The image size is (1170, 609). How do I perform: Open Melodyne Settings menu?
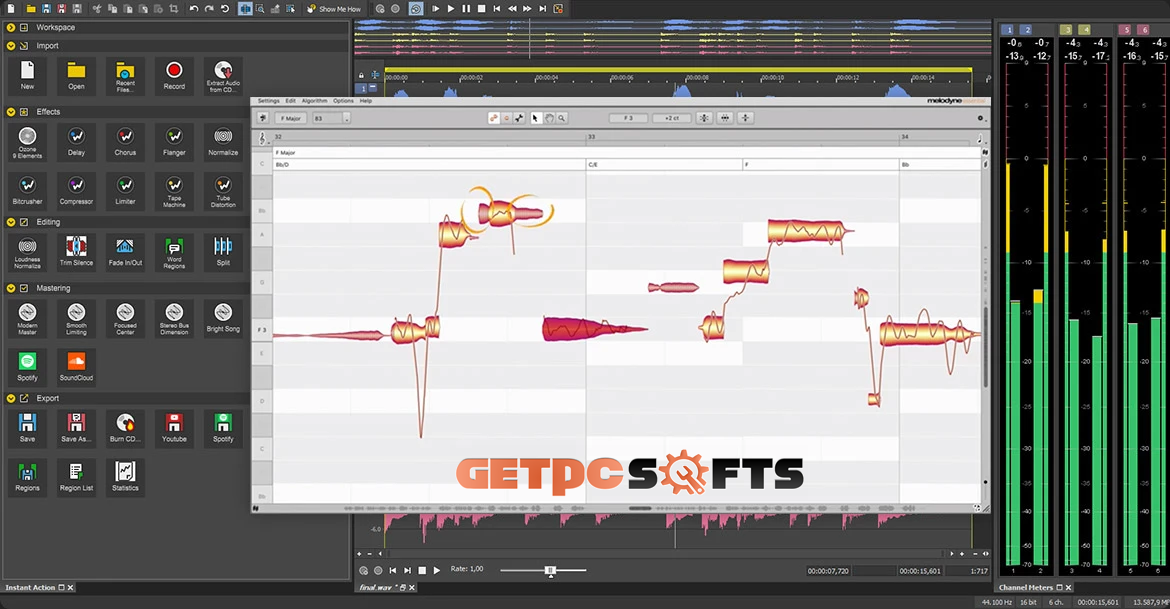(x=269, y=101)
